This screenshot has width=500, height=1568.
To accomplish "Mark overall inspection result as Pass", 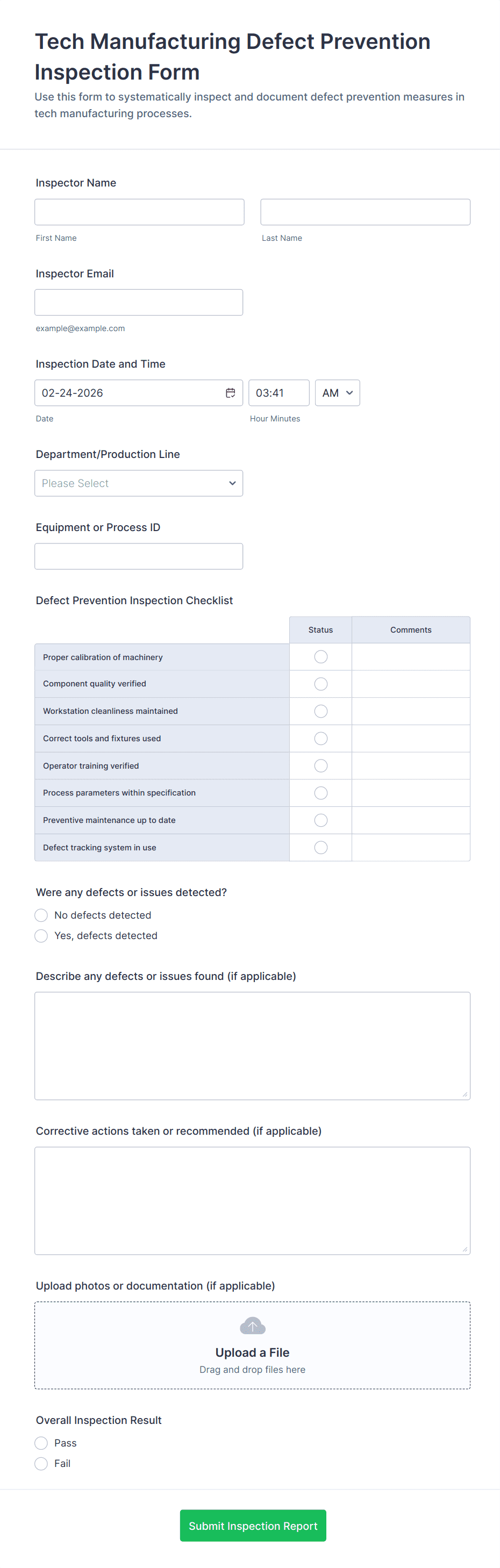I will pyautogui.click(x=41, y=1443).
